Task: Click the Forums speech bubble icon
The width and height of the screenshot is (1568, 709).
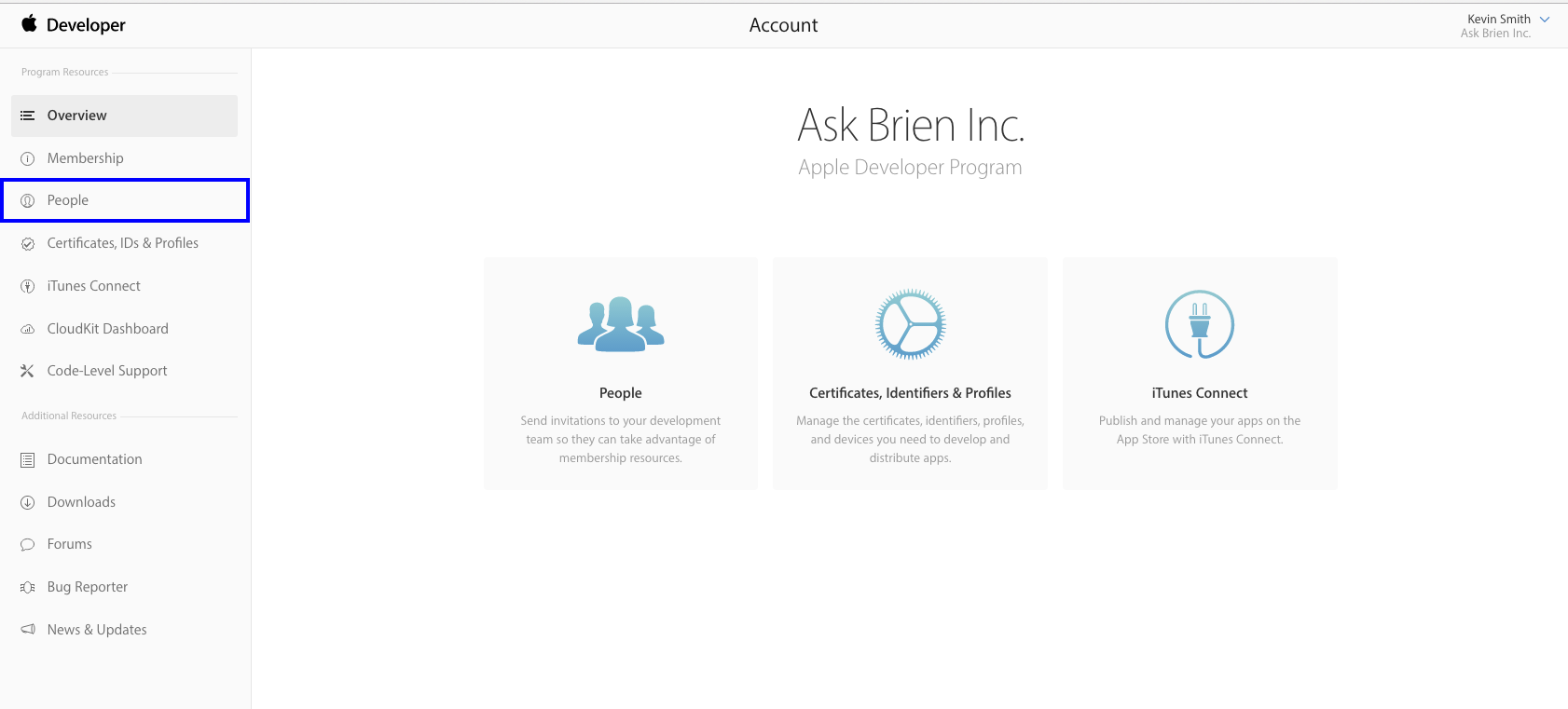Action: click(x=28, y=544)
